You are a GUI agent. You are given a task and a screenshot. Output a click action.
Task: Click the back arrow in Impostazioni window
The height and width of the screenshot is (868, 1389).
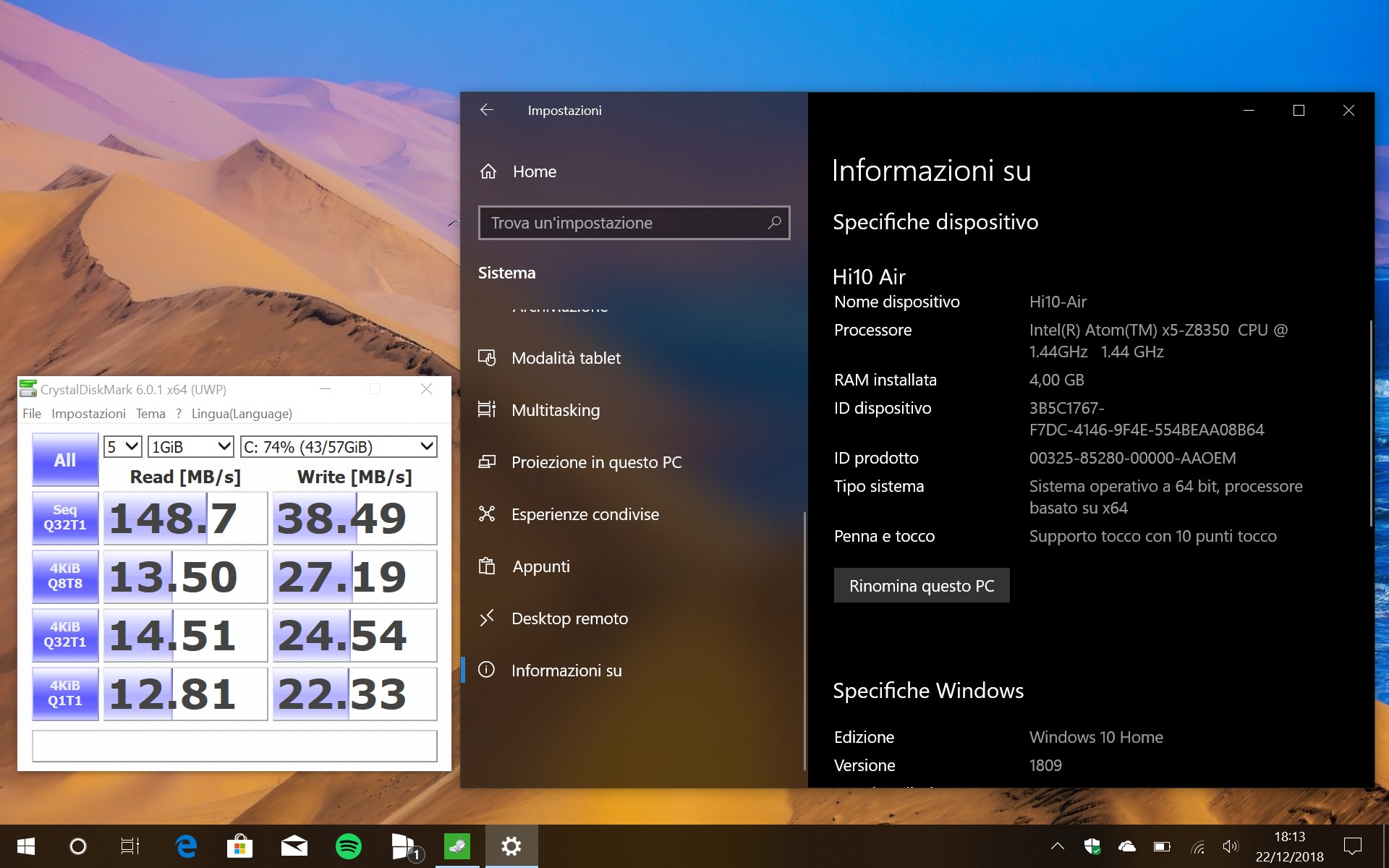pyautogui.click(x=487, y=110)
